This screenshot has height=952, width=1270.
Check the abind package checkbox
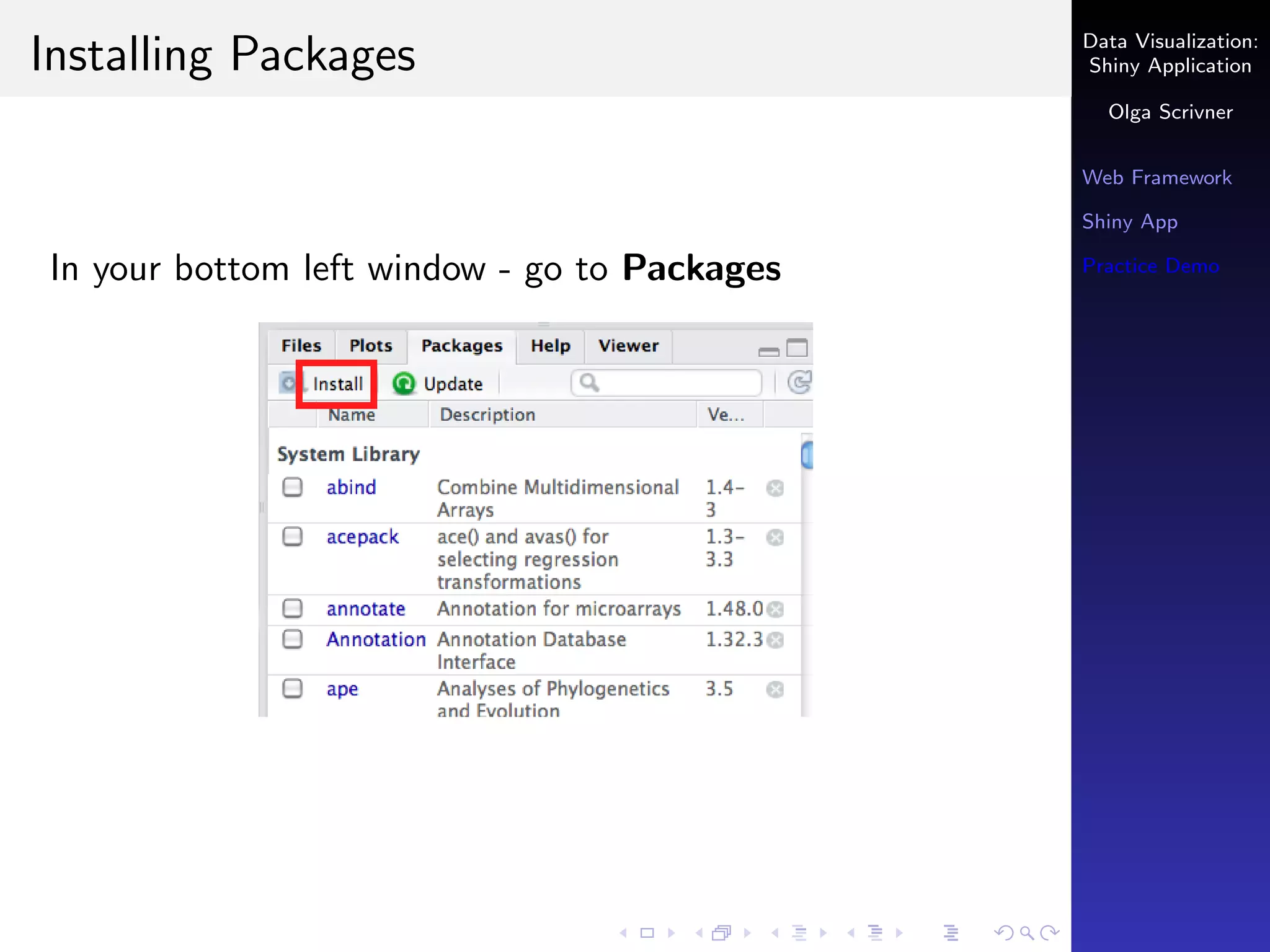tap(292, 487)
